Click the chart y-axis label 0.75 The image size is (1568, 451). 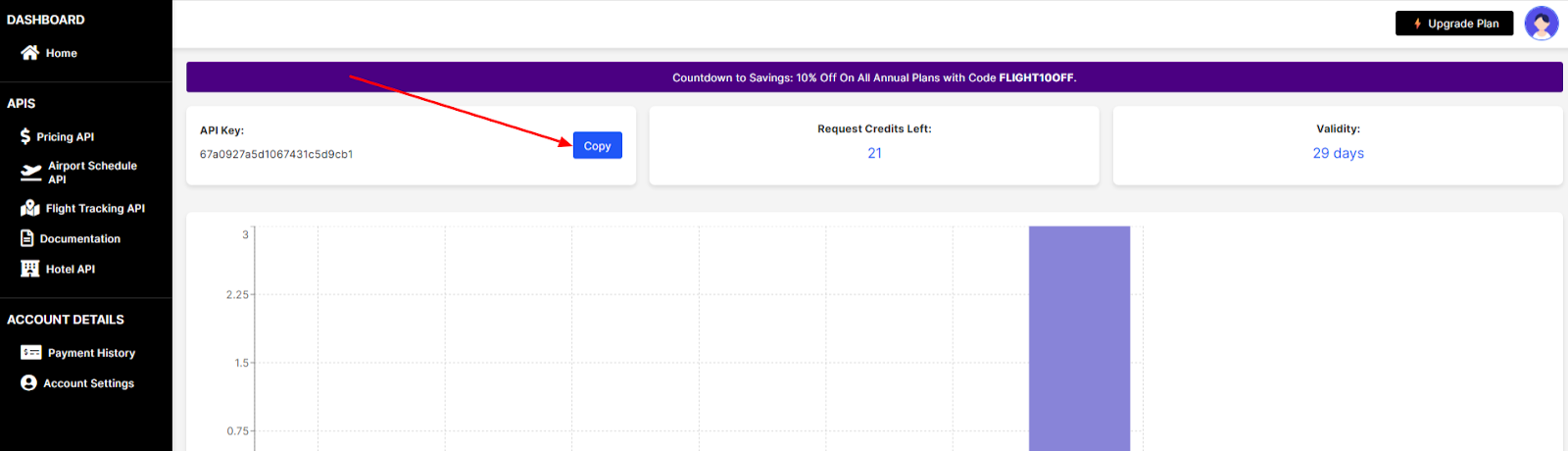coord(237,430)
